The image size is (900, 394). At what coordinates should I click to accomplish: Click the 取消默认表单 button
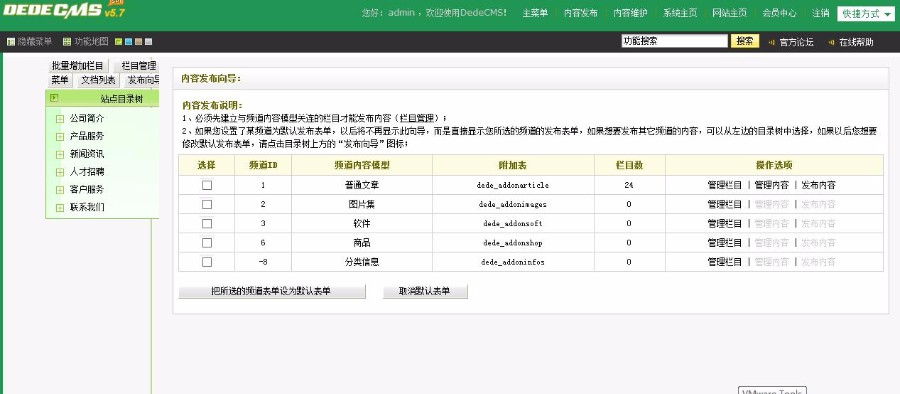425,291
